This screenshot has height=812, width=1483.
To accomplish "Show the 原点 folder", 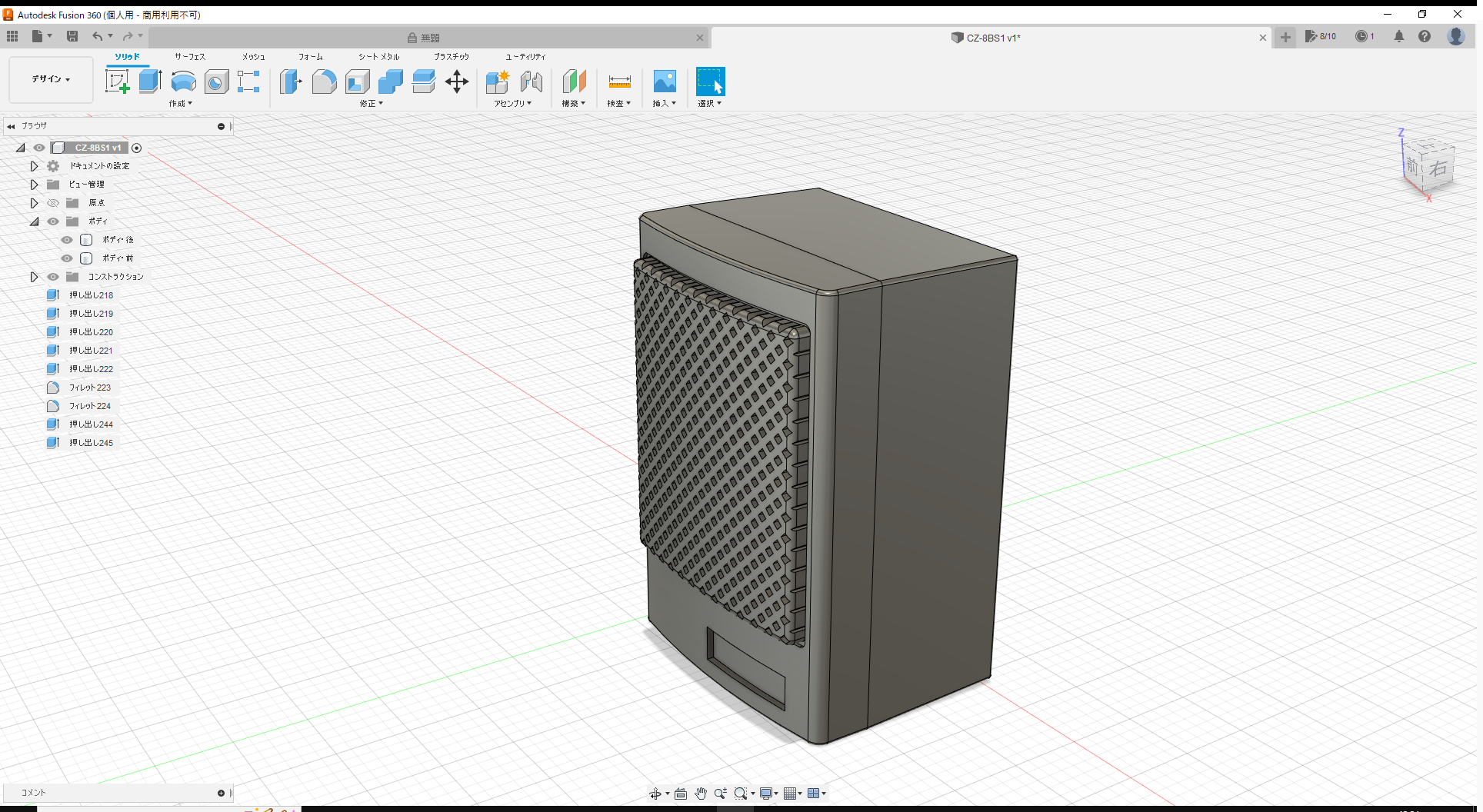I will pos(52,202).
